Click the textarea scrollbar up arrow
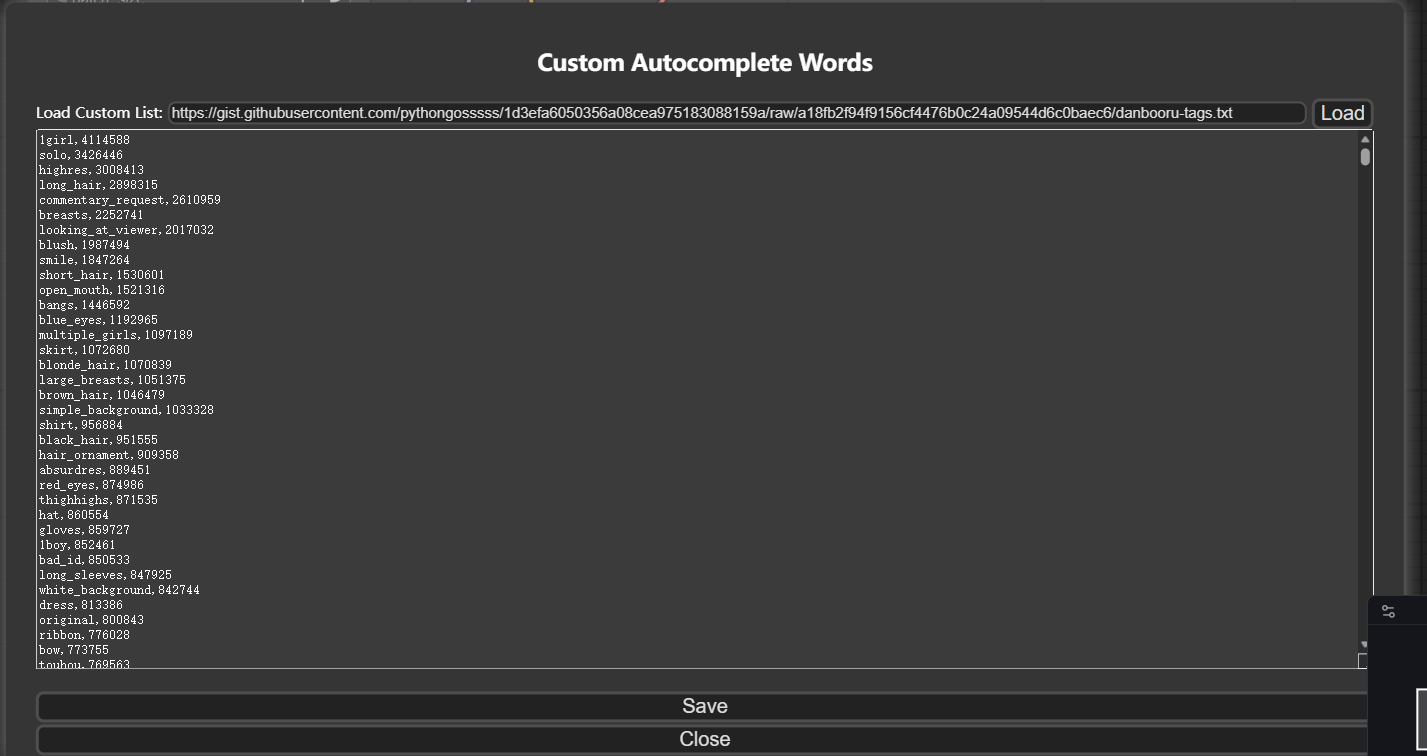1427x756 pixels. point(1365,139)
